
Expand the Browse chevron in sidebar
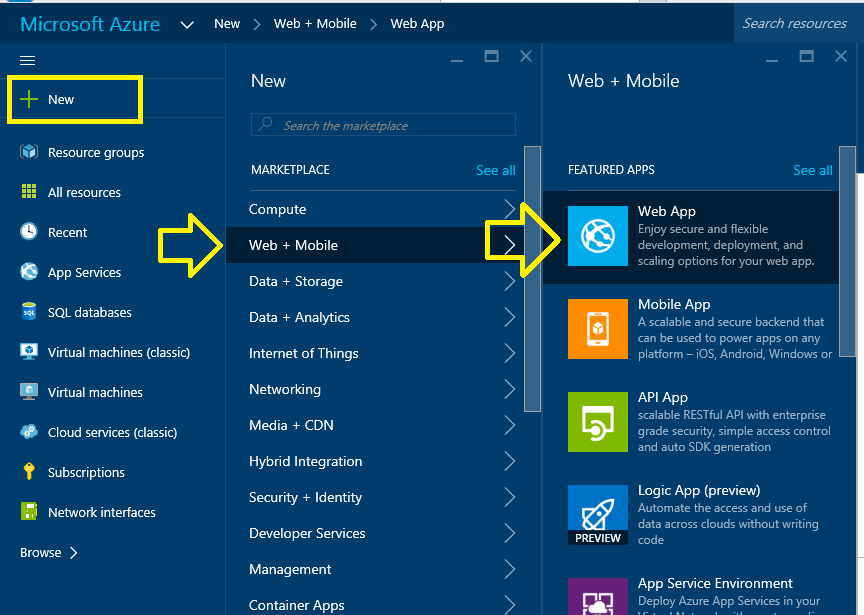point(74,552)
